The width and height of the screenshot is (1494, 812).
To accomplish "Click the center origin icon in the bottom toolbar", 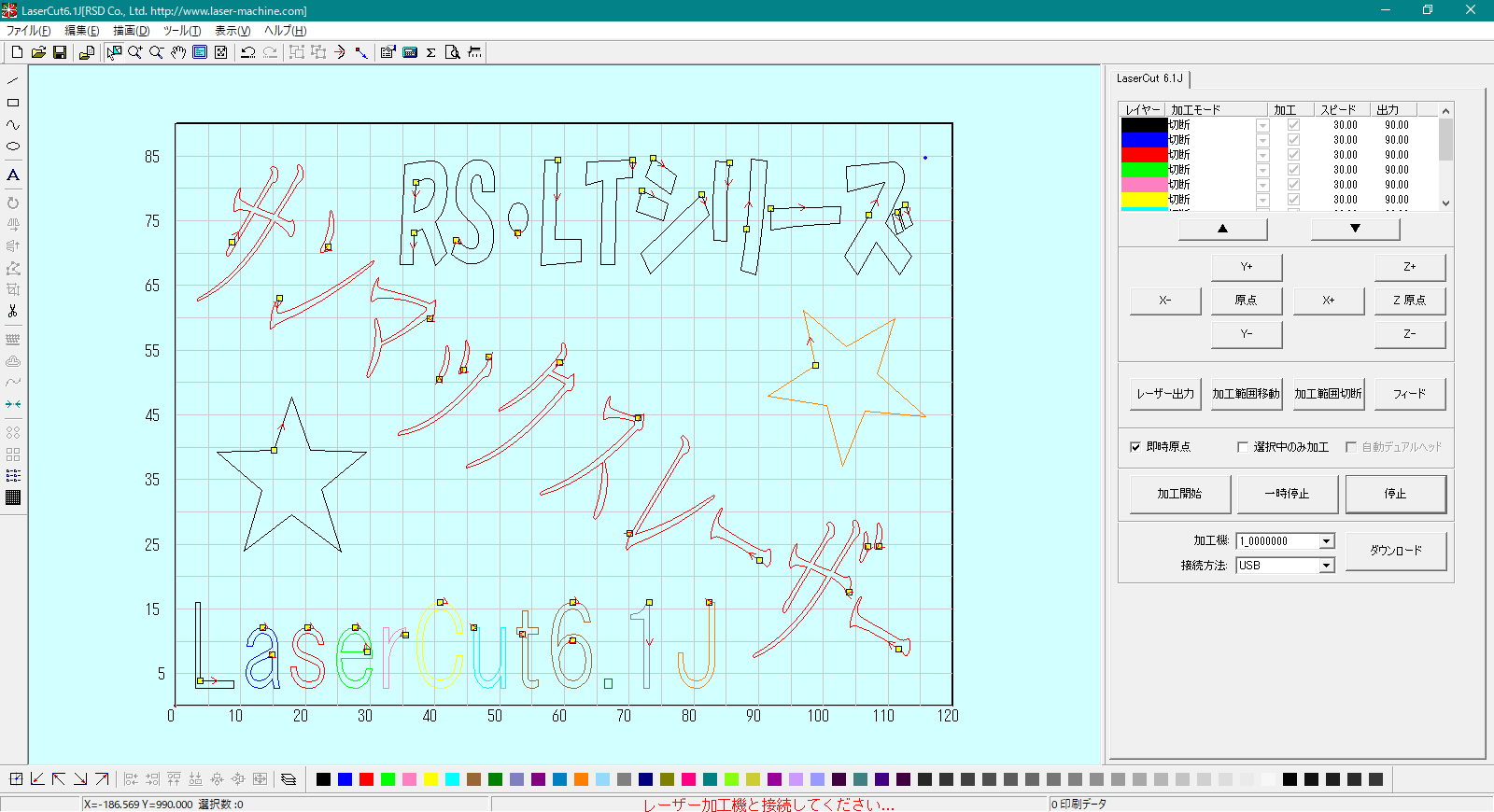I will pos(16,778).
